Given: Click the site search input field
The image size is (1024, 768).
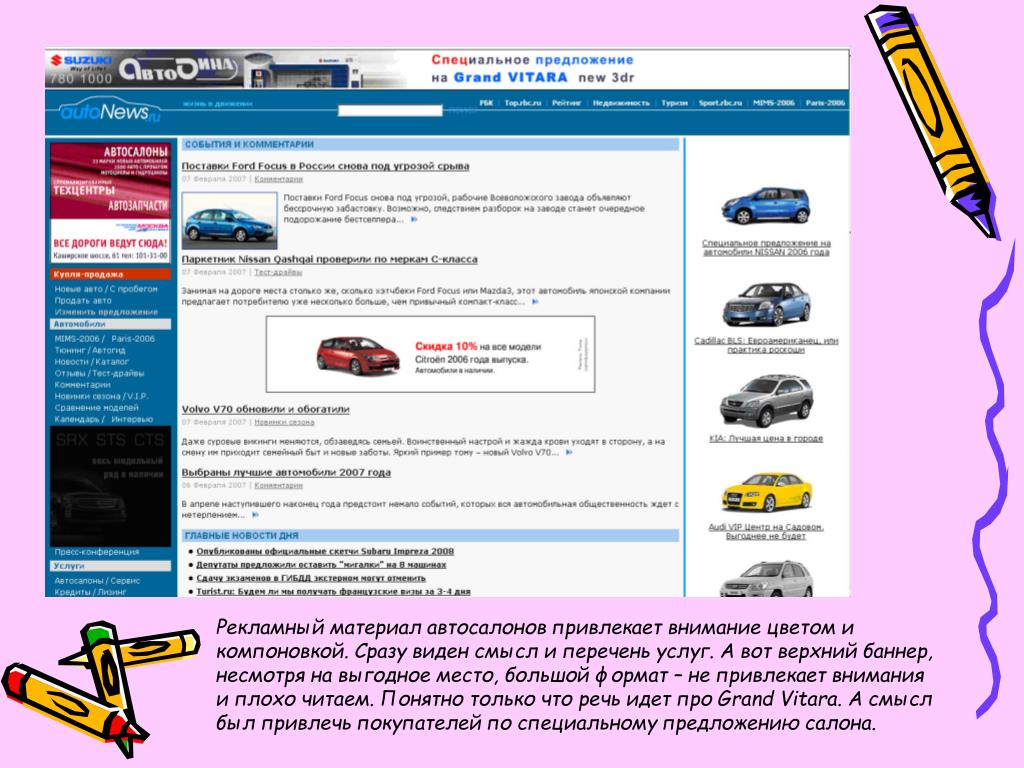Looking at the screenshot, I should (x=390, y=110).
